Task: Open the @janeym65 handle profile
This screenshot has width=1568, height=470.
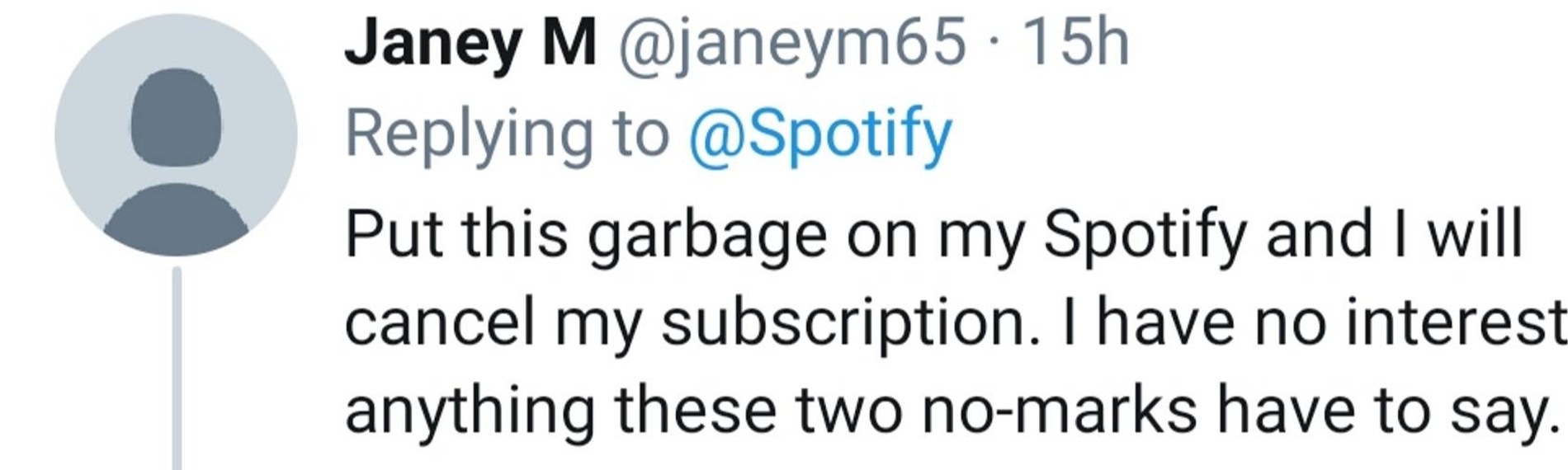Action: pos(791,43)
